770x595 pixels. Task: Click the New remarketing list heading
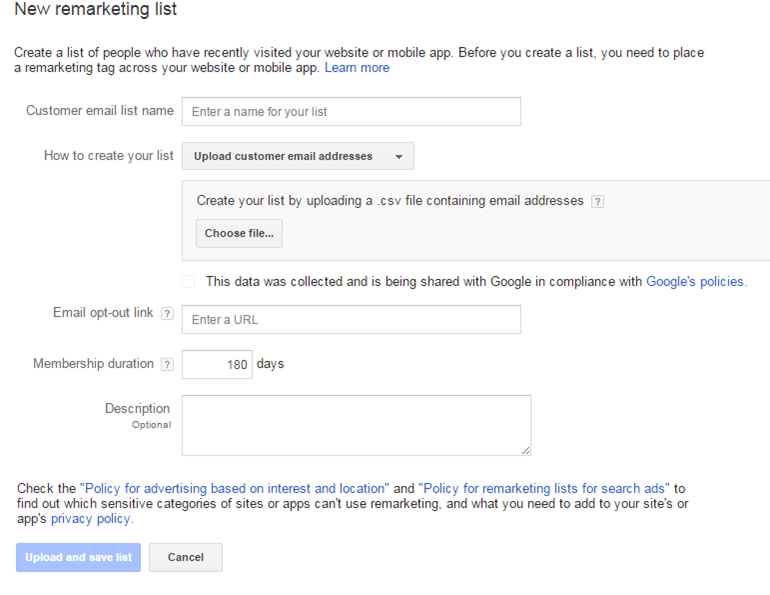point(95,10)
